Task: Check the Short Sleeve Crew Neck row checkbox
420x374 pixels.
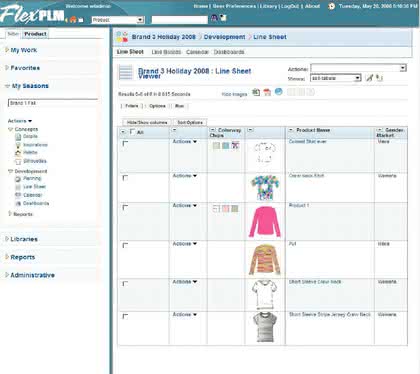Action: [125, 284]
